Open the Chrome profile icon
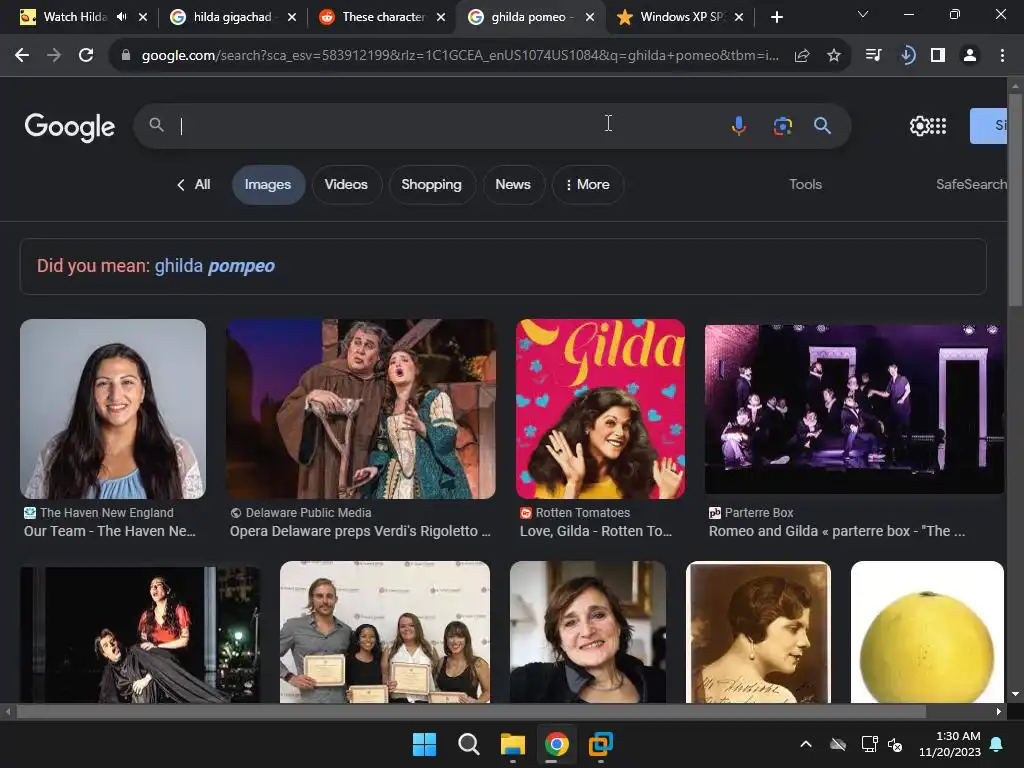 [970, 56]
